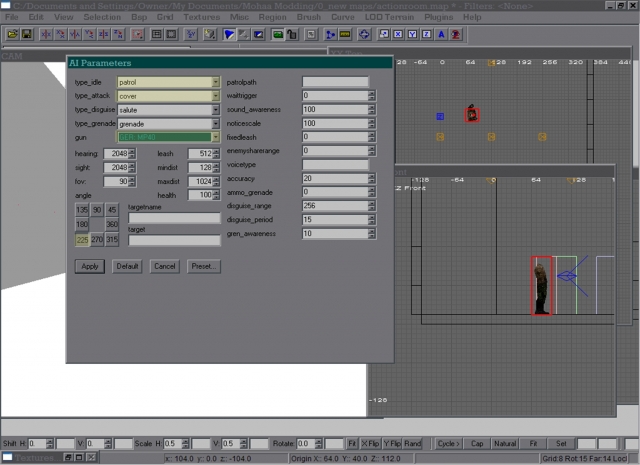The image size is (640, 465).
Task: Click the red dotted select-complete-tall toolbar icon
Action: tap(137, 34)
